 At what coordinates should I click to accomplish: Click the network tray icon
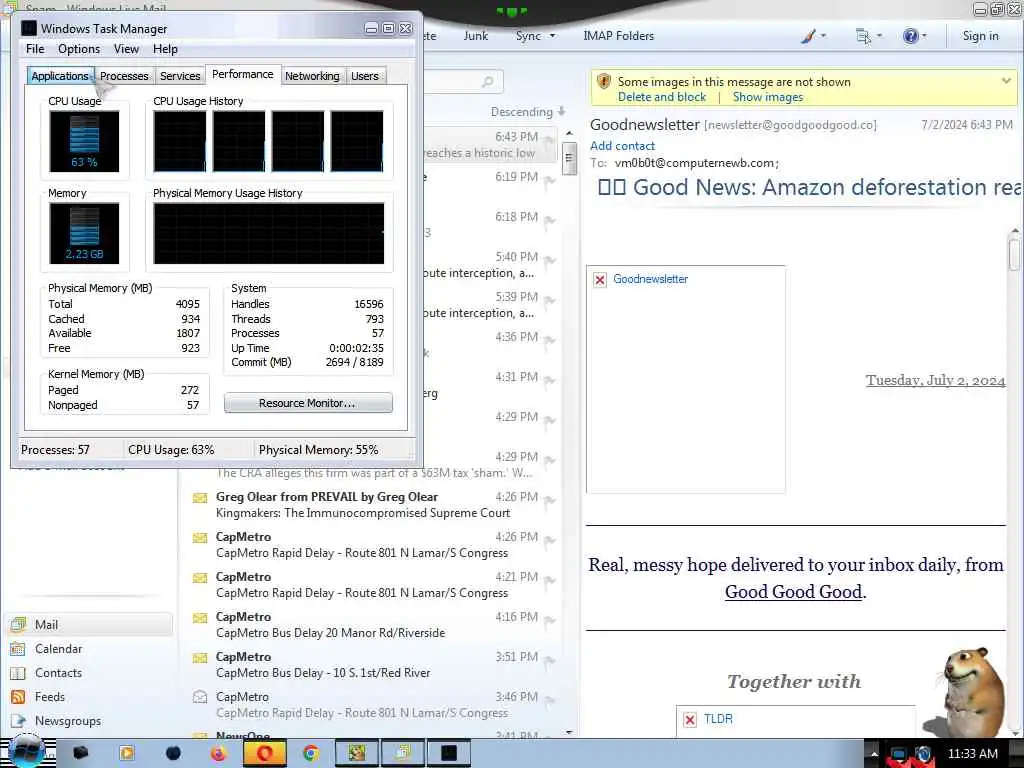(x=899, y=754)
